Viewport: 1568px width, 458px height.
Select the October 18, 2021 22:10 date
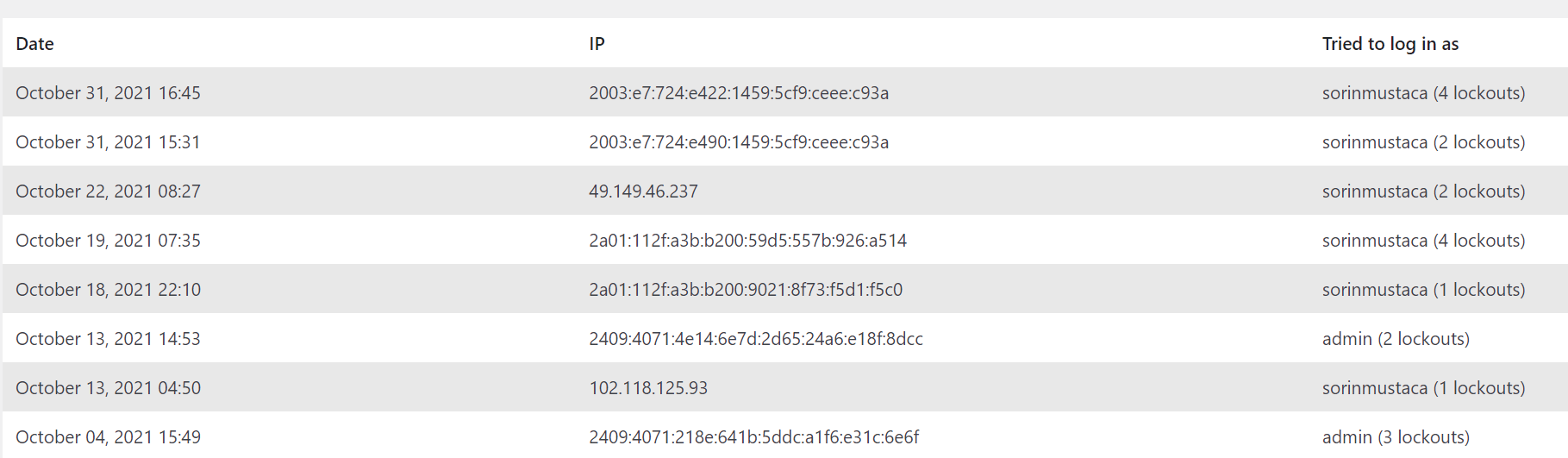tap(108, 290)
